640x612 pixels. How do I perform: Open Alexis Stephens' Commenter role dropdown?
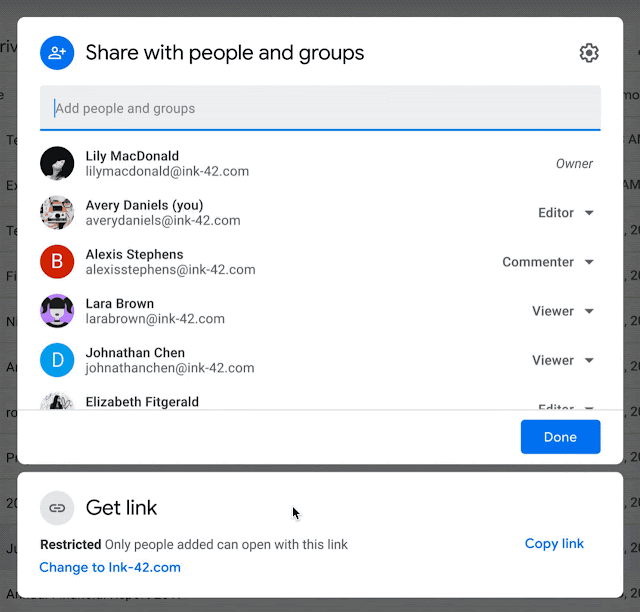[x=548, y=262]
